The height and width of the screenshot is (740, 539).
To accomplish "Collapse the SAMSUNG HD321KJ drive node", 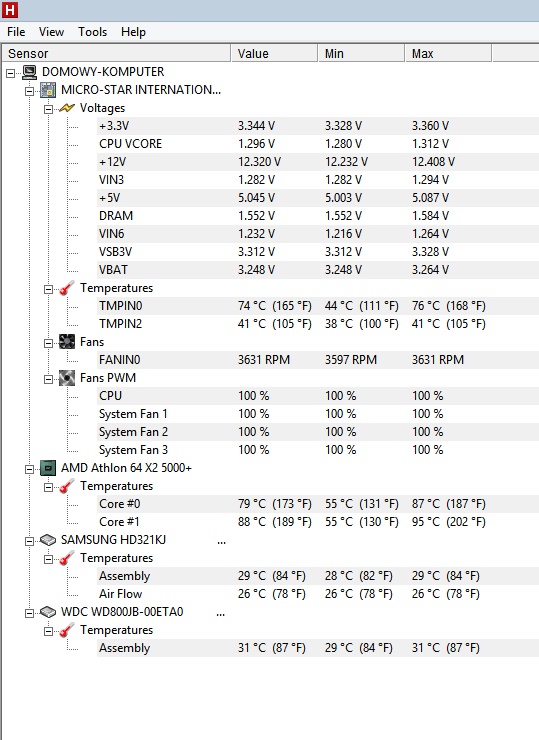I will point(29,541).
